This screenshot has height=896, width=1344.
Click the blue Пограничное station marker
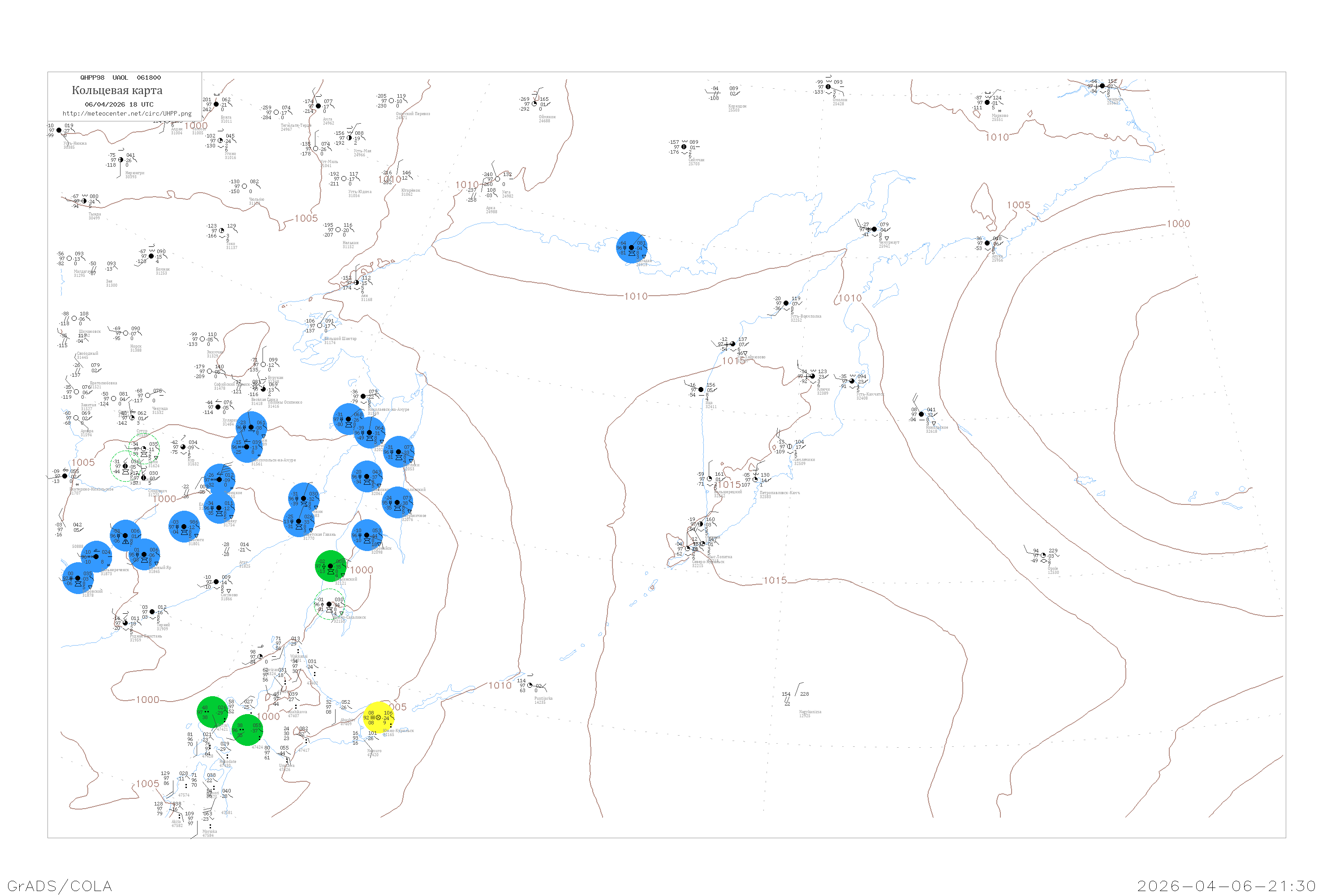click(x=397, y=502)
